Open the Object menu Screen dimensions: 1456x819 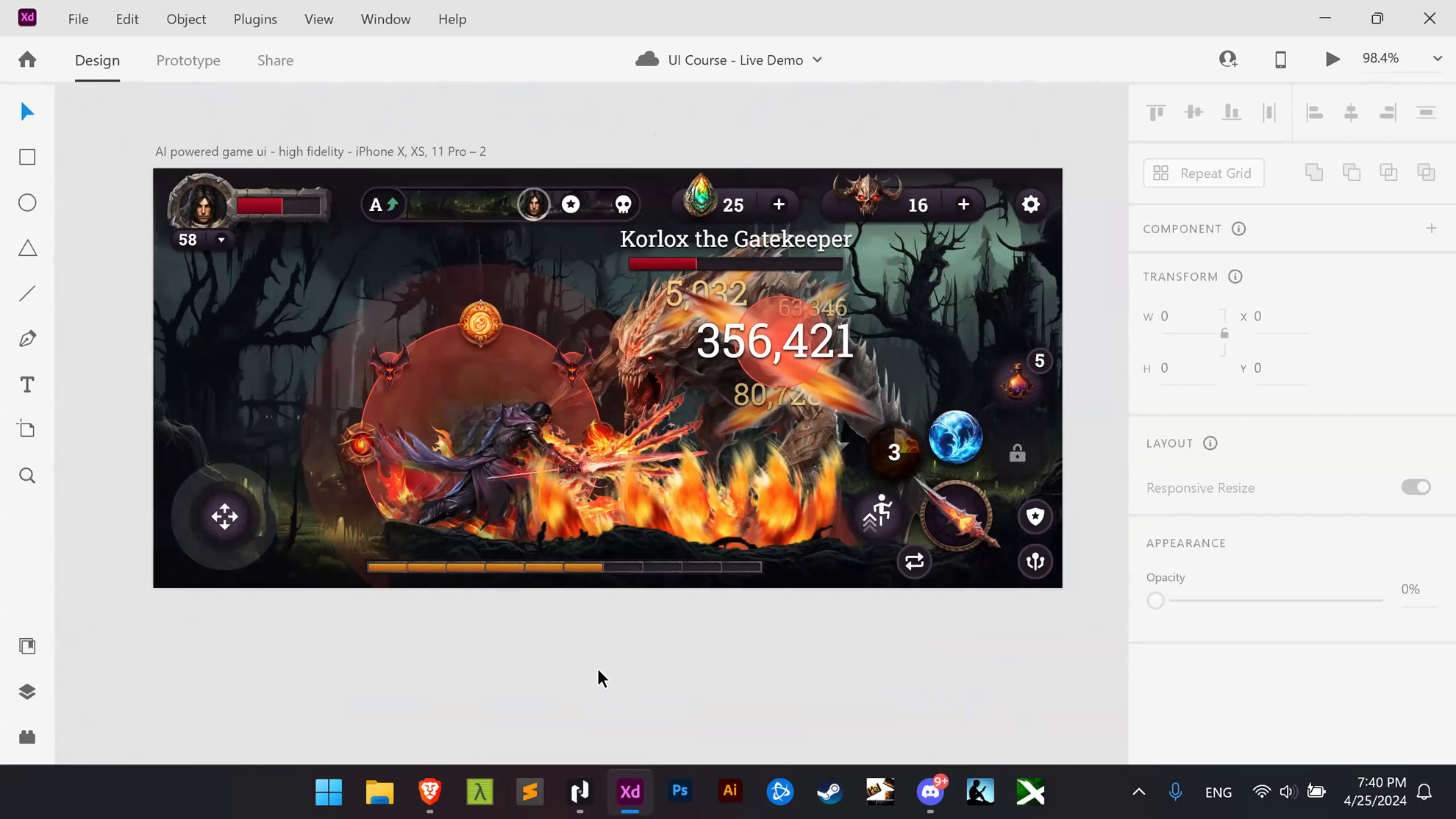pos(186,19)
